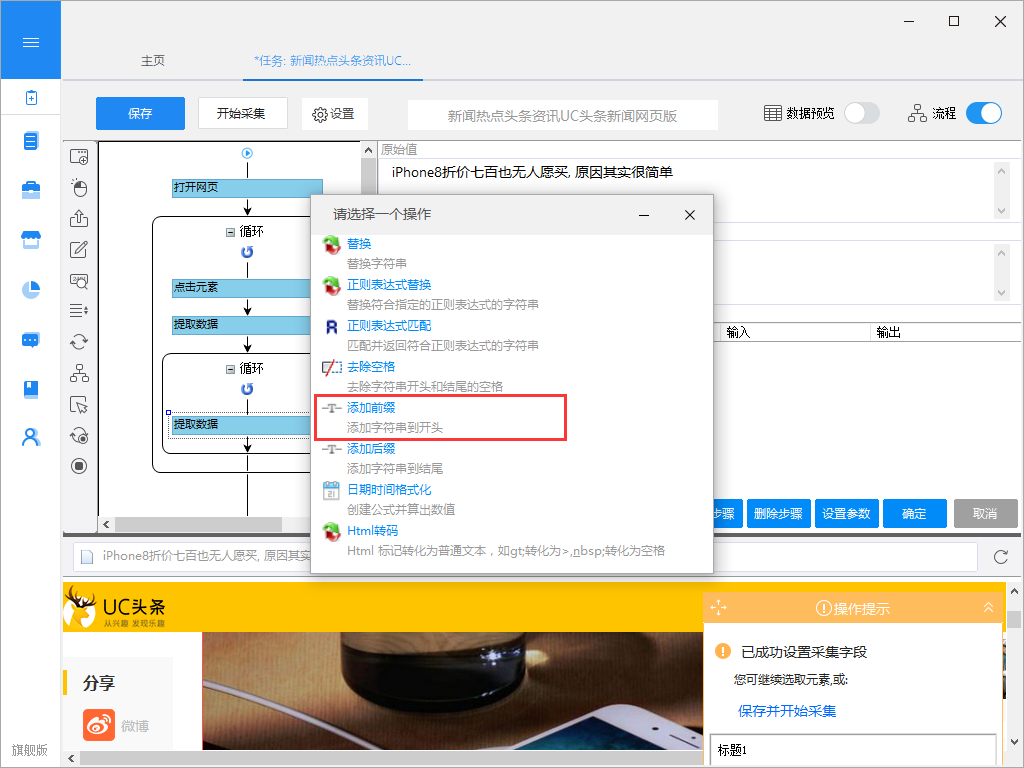1024x768 pixels.
Task: Refresh the embedded browser page
Action: pos(1000,557)
